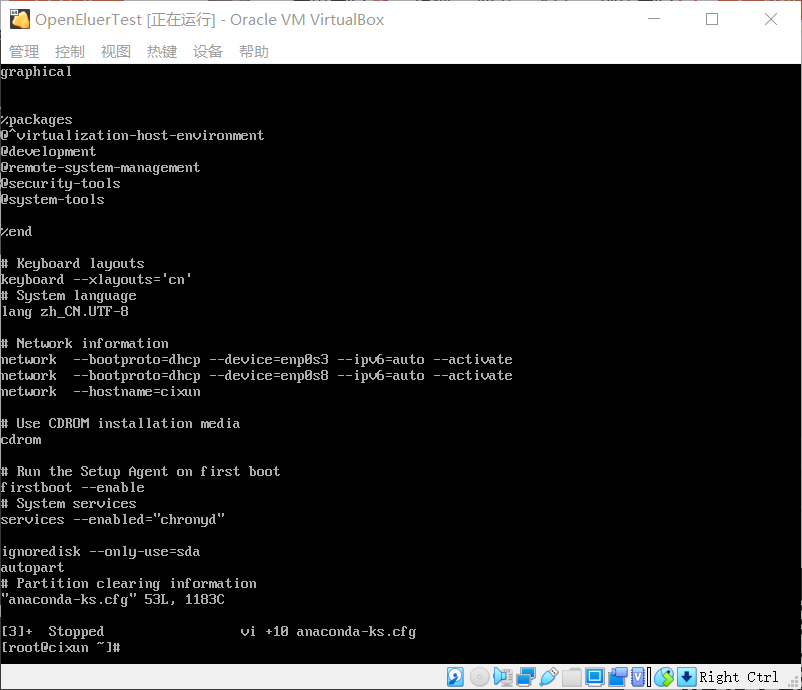This screenshot has height=690, width=802.
Task: Maximize the VirtualBox VM window
Action: (x=712, y=19)
